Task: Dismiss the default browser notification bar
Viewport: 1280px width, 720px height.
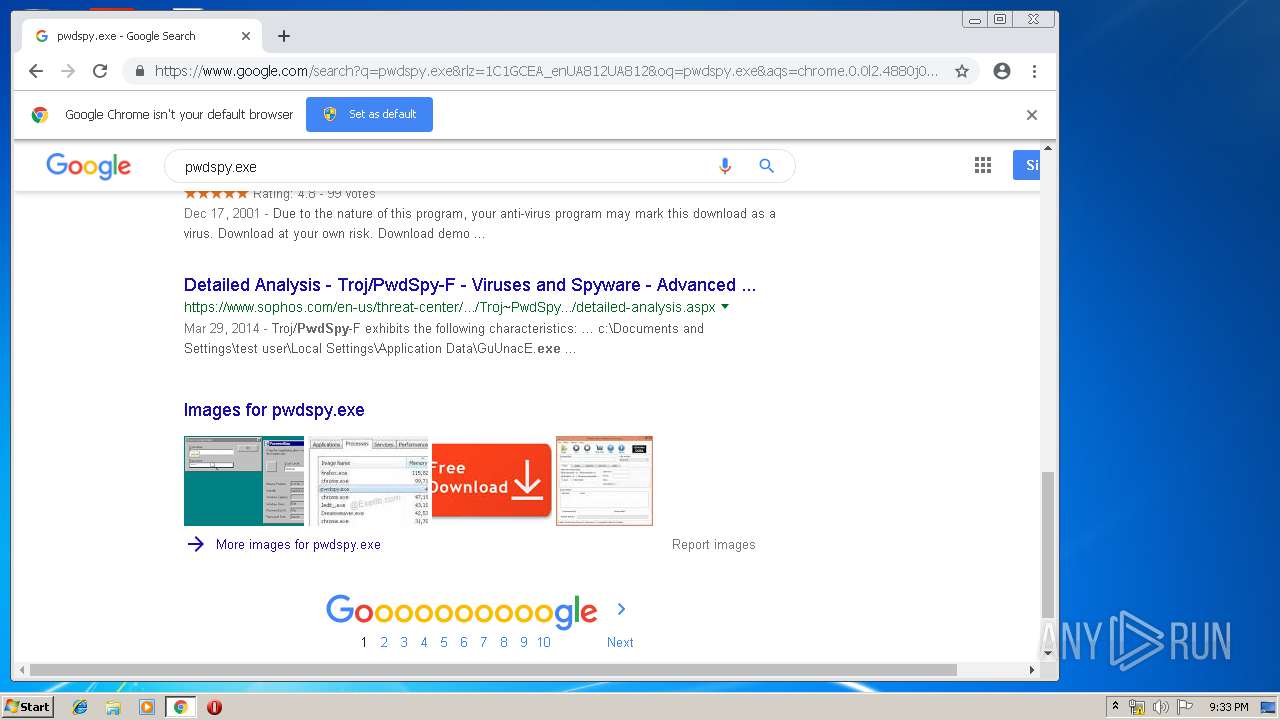Action: (1032, 115)
